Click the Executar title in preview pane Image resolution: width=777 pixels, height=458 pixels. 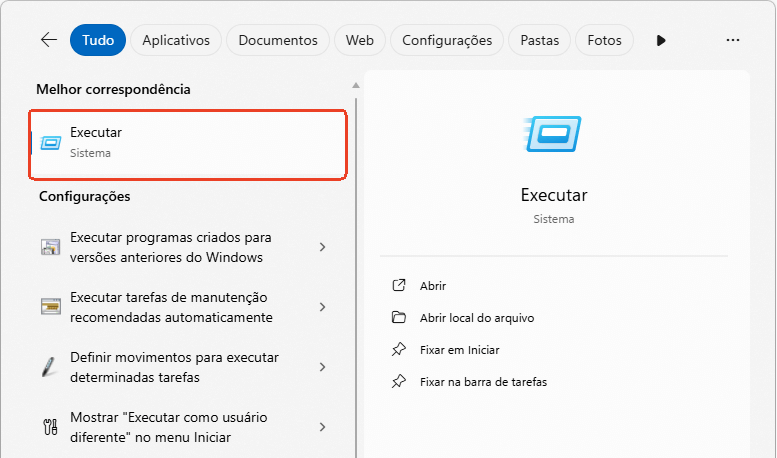click(x=554, y=195)
